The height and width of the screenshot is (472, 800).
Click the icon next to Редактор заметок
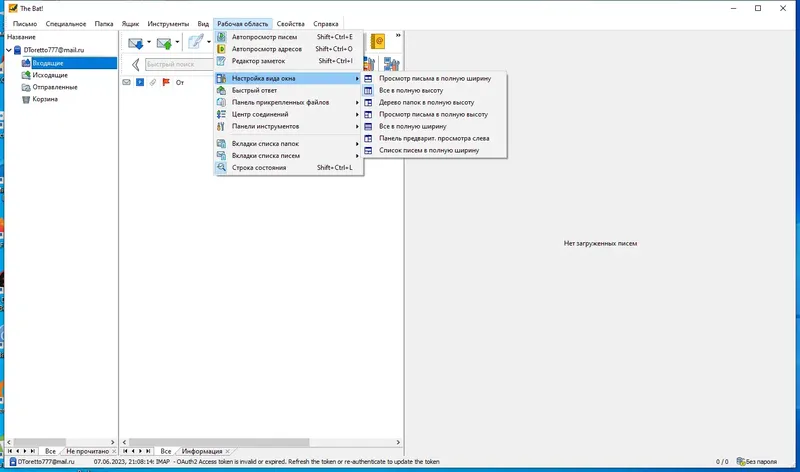[x=221, y=61]
